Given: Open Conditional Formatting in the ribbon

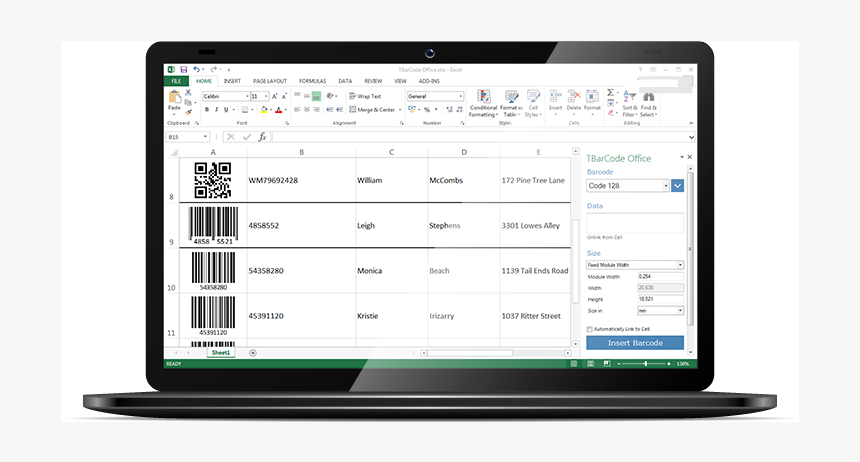Looking at the screenshot, I should tap(484, 98).
